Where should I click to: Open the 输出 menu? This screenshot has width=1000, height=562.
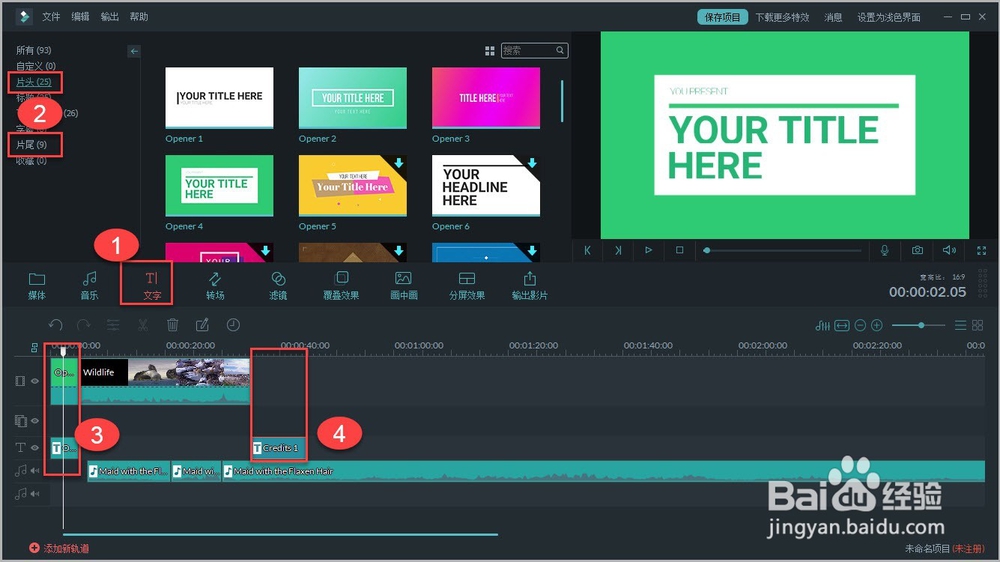tap(110, 17)
